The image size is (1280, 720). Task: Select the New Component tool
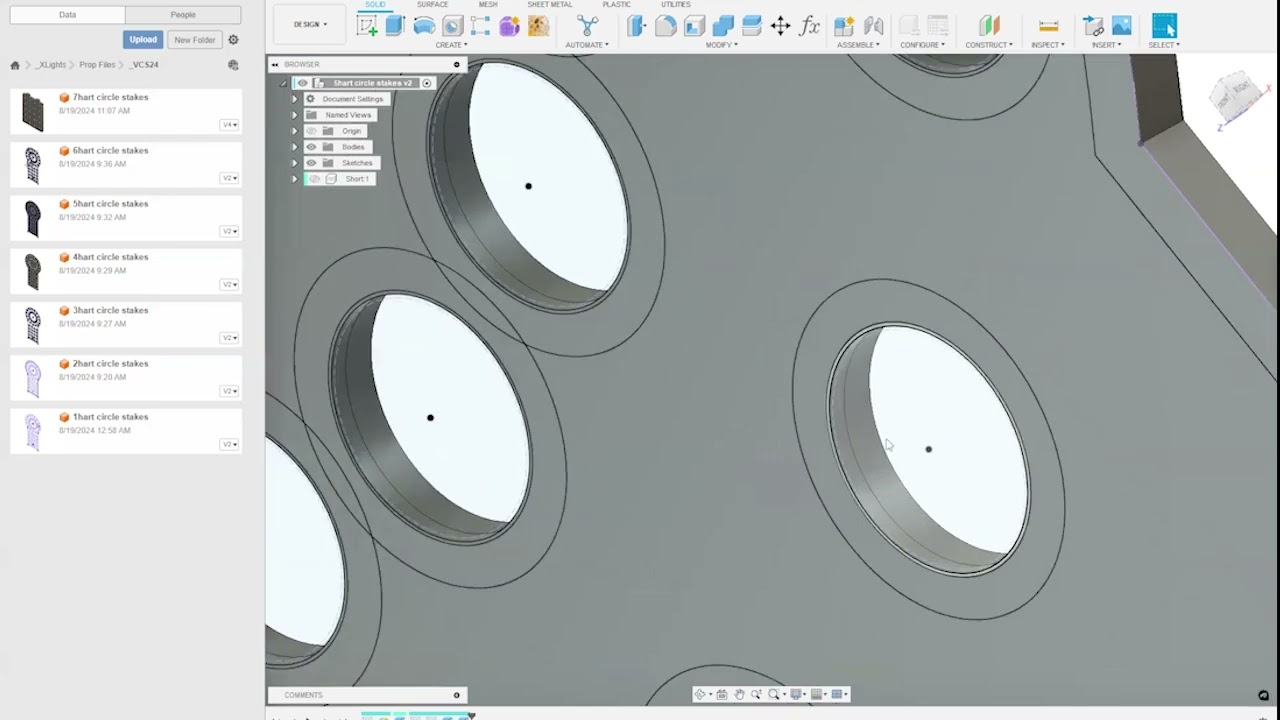tap(844, 26)
